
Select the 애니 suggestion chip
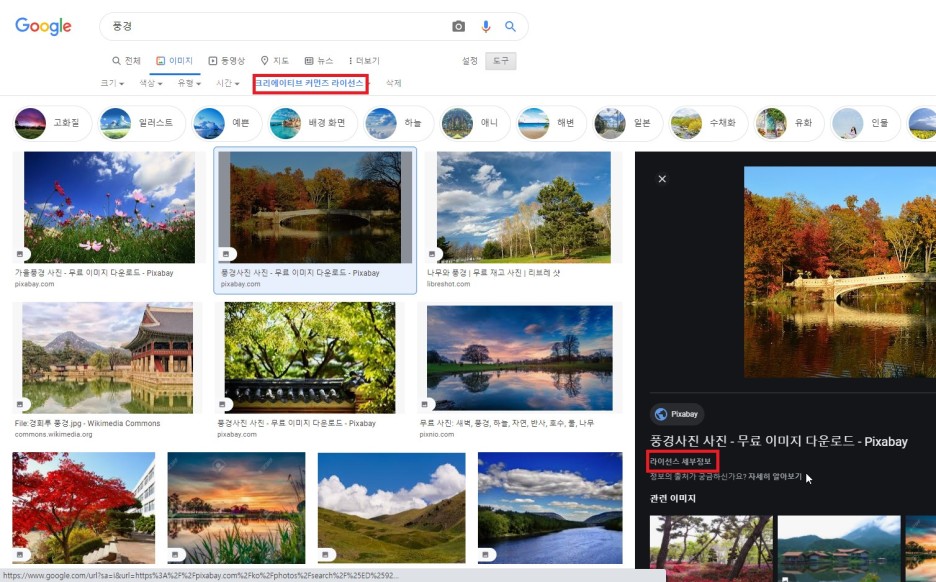tap(475, 123)
